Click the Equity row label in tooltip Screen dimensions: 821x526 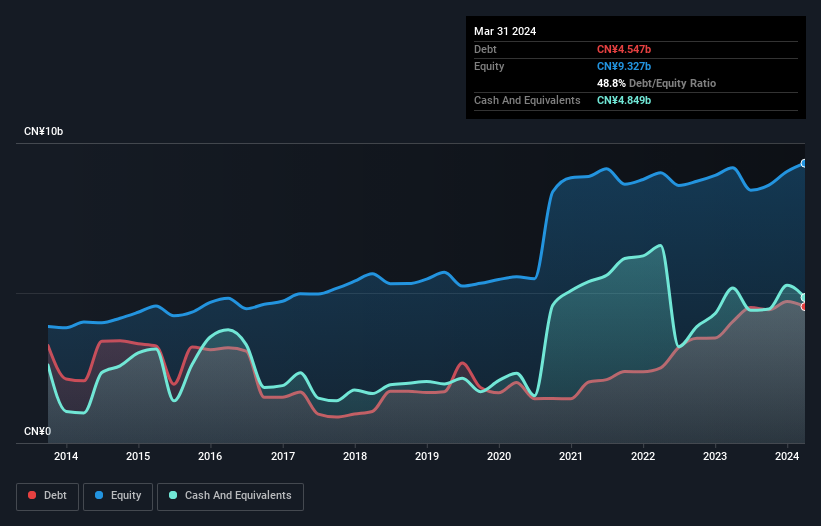(489, 66)
